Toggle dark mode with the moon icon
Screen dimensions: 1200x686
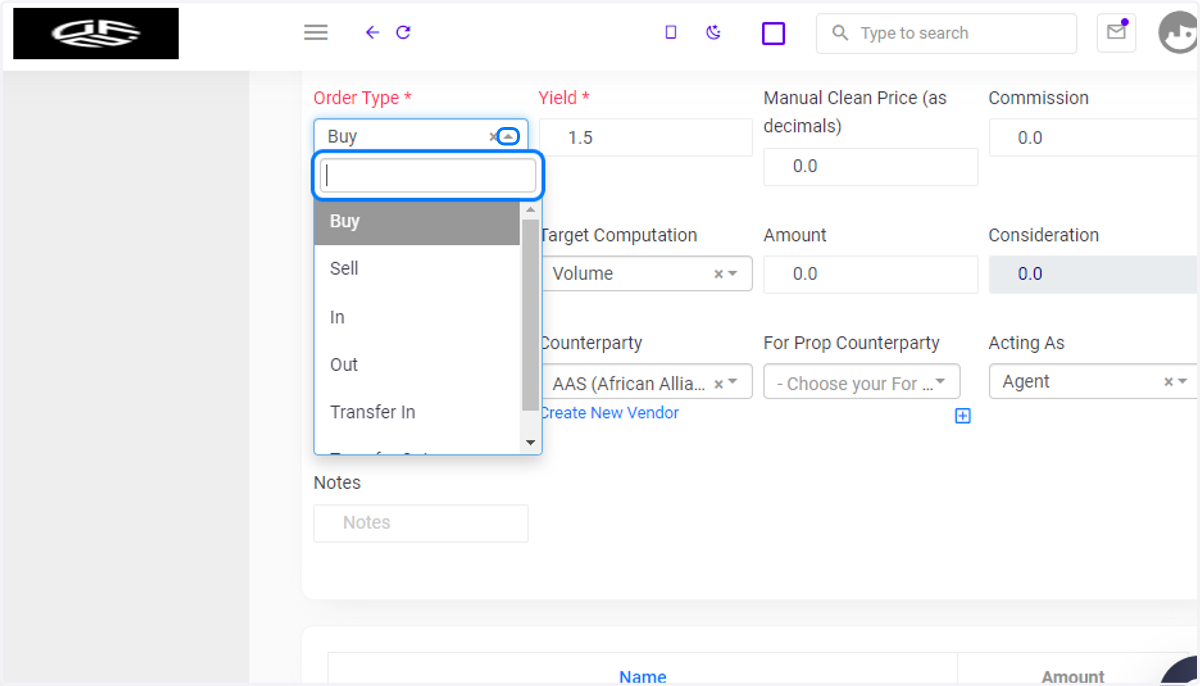(713, 32)
